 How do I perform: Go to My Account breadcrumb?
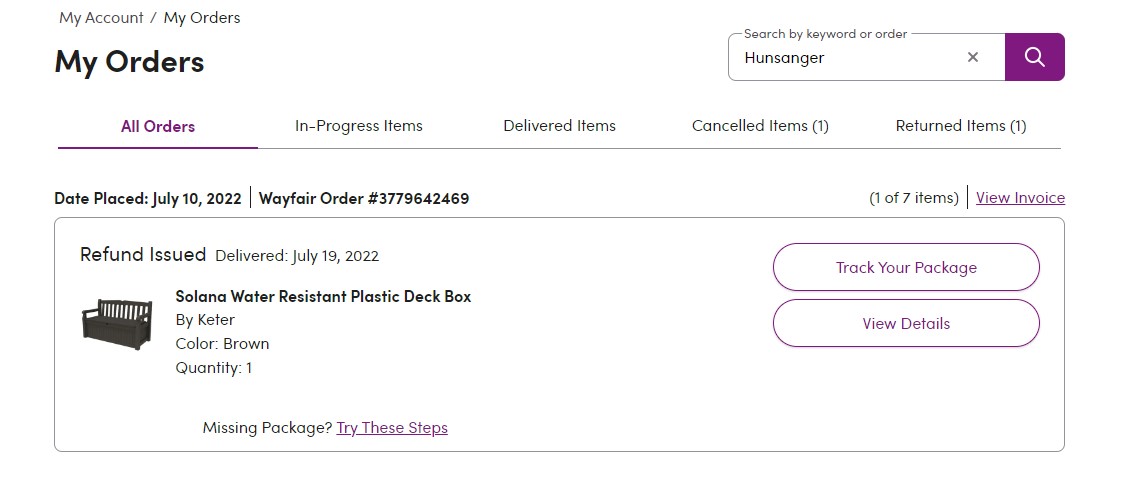[x=101, y=18]
